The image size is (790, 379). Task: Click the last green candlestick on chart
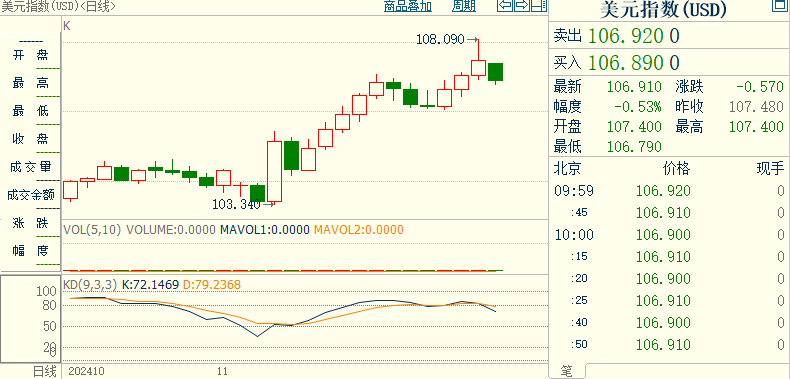[495, 73]
